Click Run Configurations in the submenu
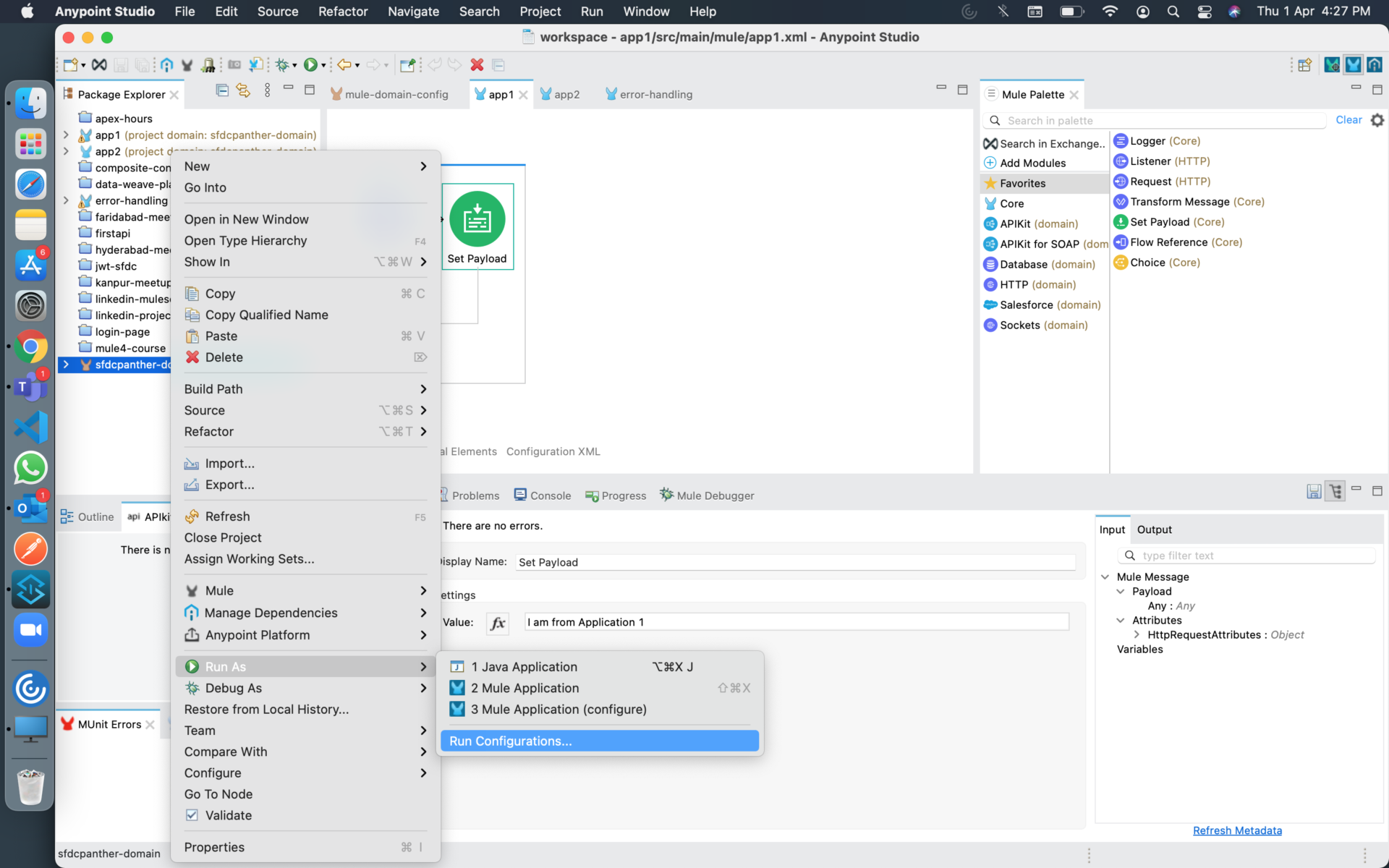The width and height of the screenshot is (1389, 868). (x=509, y=741)
